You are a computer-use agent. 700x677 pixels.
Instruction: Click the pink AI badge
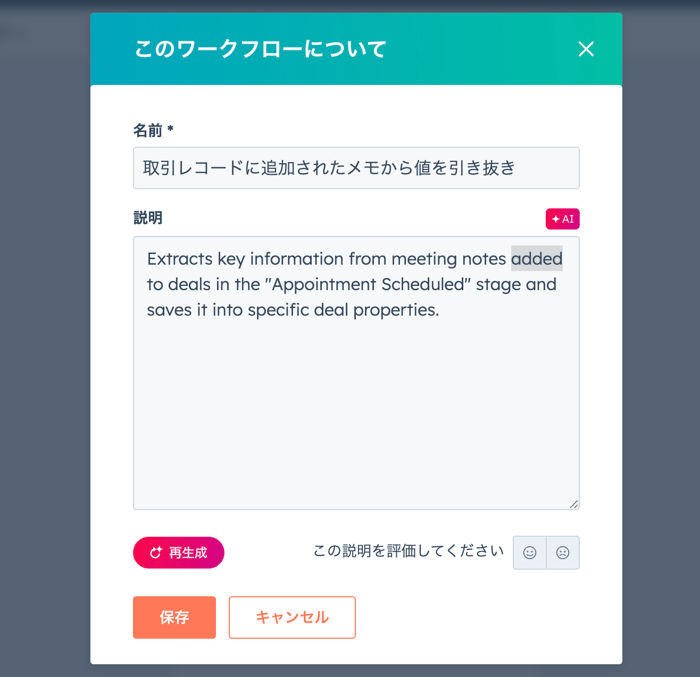click(562, 219)
